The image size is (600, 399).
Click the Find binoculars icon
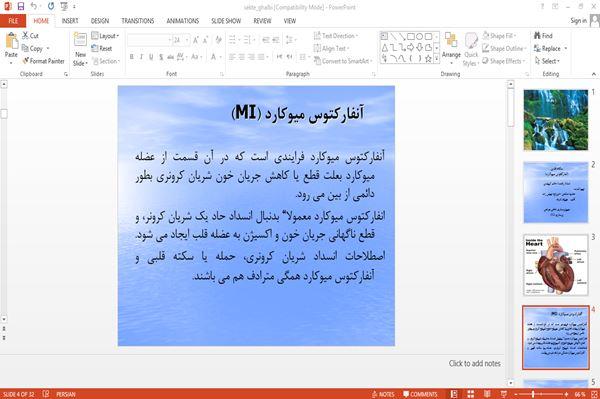coord(538,36)
